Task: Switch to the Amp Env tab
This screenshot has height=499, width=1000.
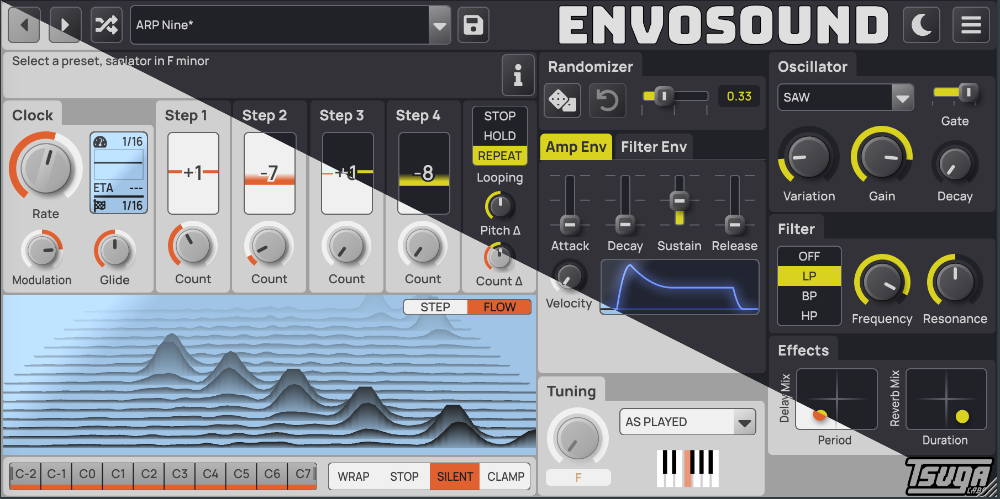Action: pyautogui.click(x=576, y=147)
